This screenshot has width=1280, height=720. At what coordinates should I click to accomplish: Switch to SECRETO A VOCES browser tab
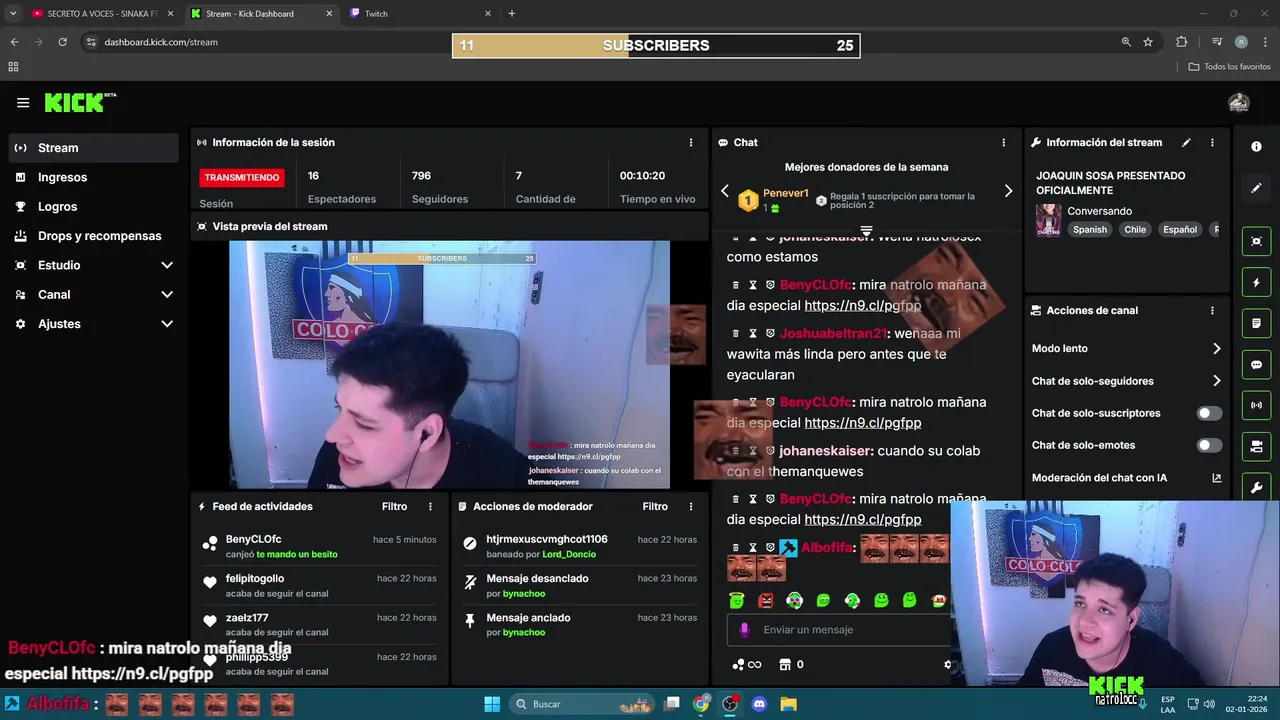click(x=102, y=14)
